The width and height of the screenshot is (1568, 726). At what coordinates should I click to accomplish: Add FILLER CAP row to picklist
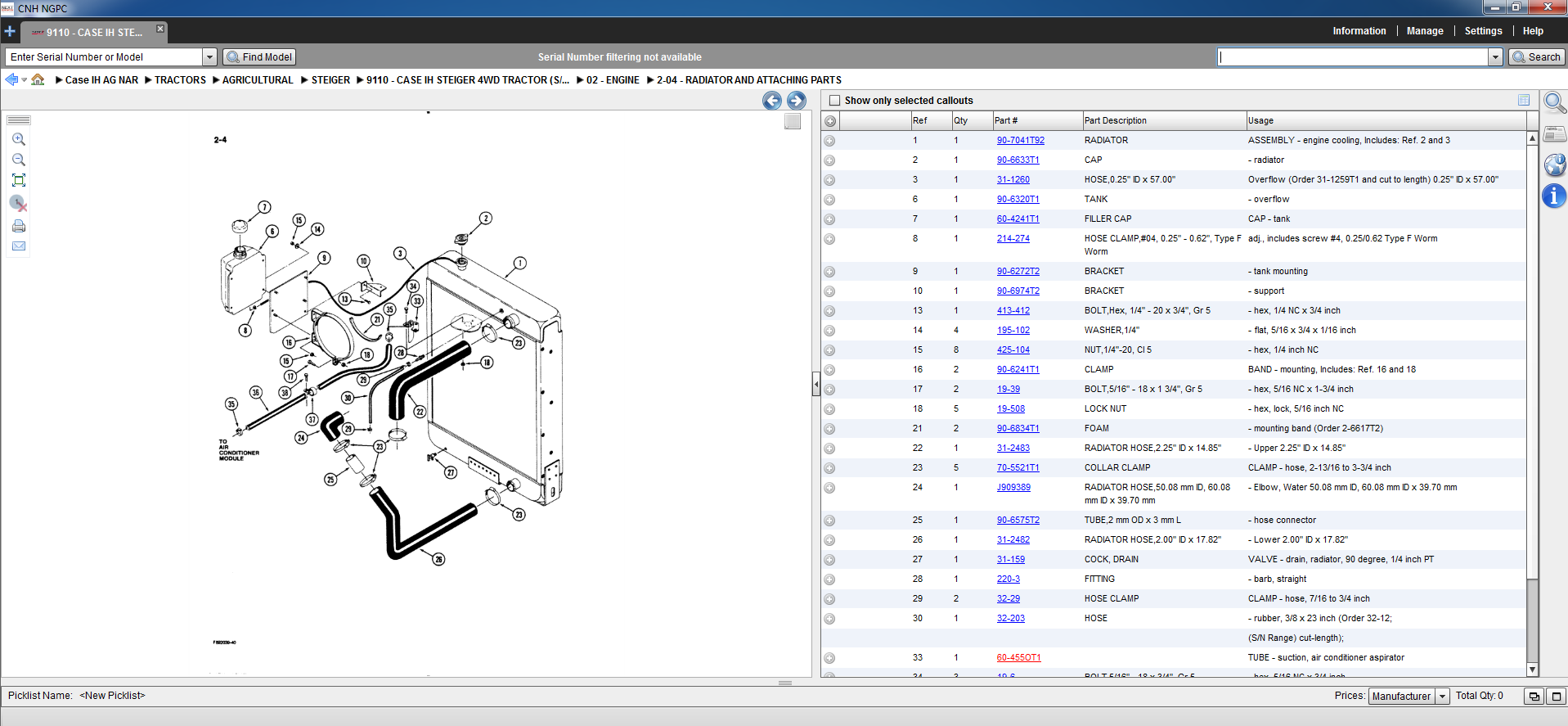pyautogui.click(x=829, y=219)
